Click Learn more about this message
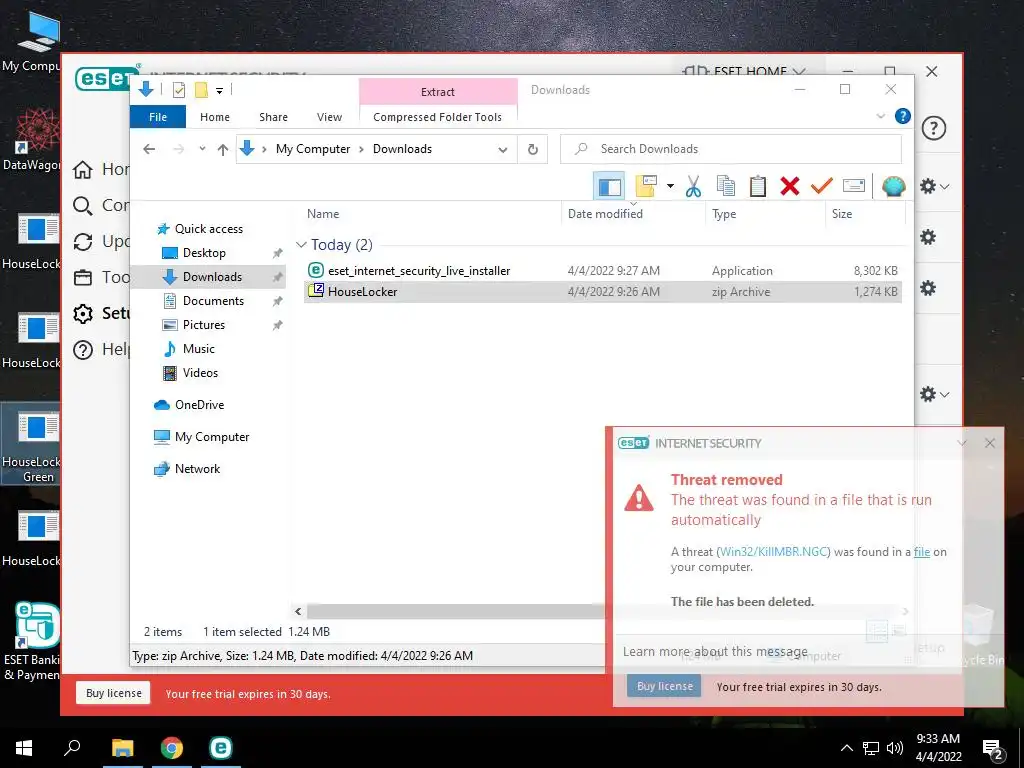 (715, 652)
